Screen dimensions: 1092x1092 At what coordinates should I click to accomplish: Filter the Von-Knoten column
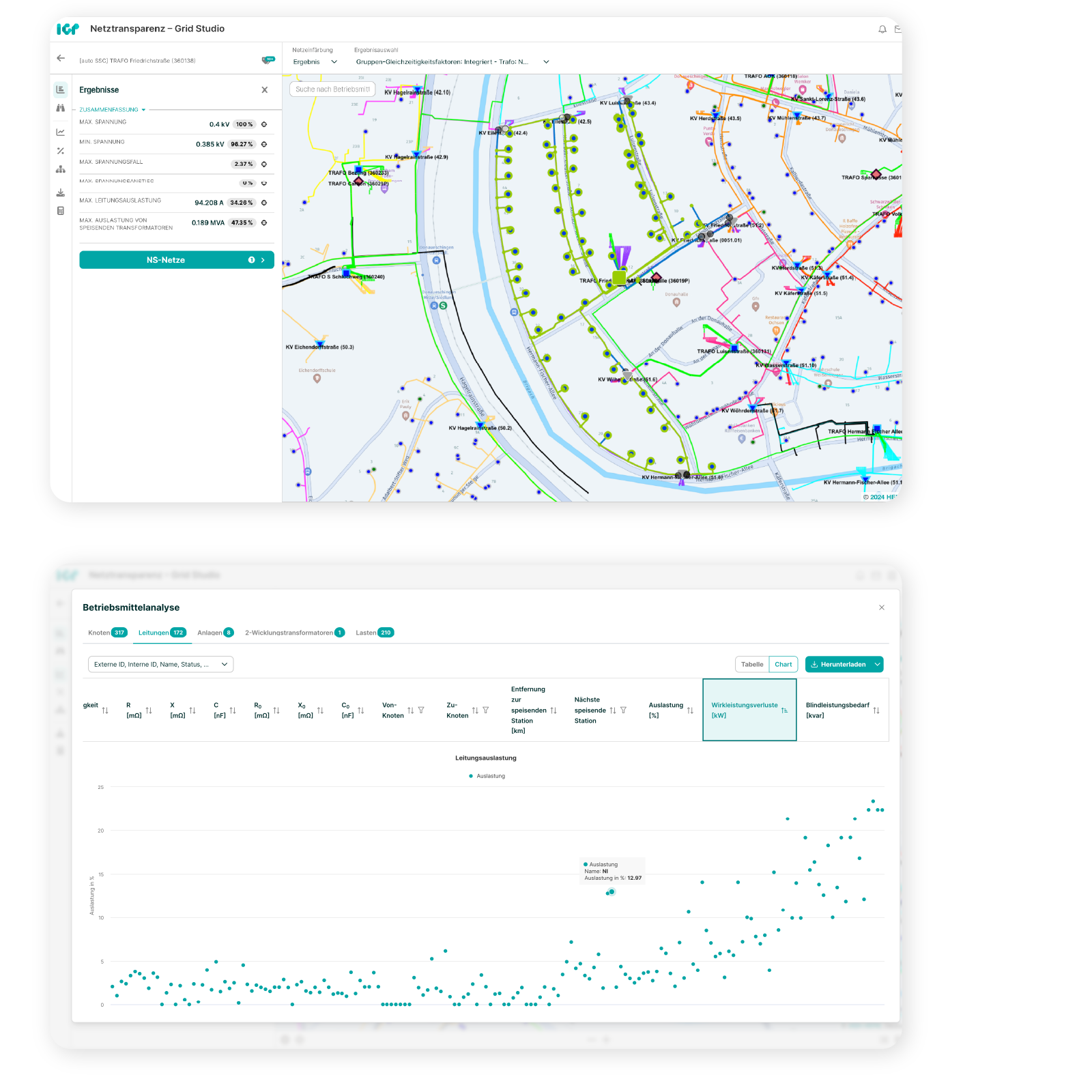pyautogui.click(x=421, y=710)
